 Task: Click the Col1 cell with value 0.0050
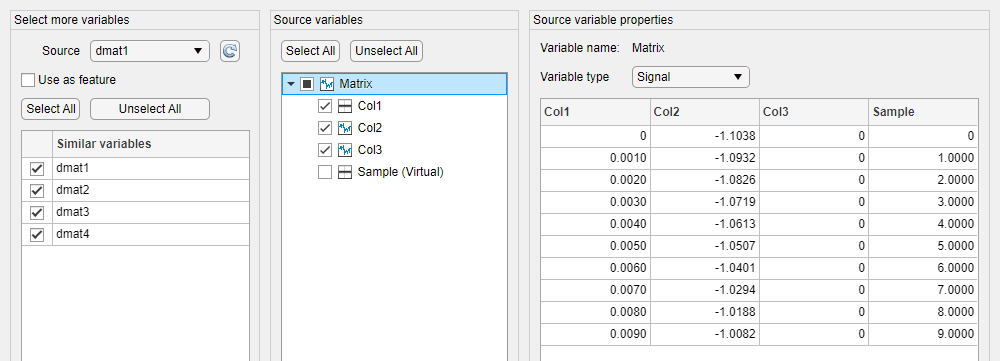click(x=596, y=246)
